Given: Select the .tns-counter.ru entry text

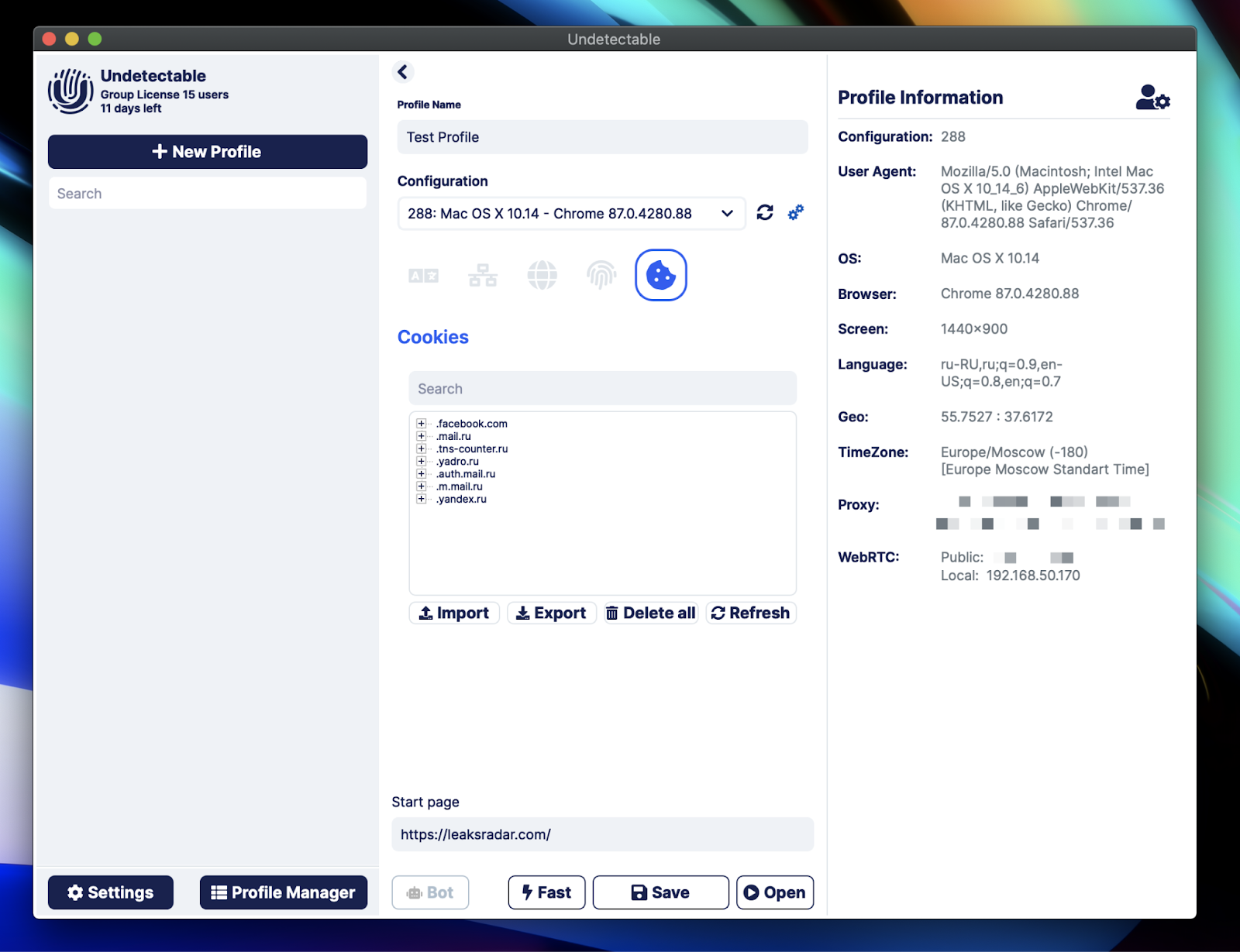Looking at the screenshot, I should pos(472,449).
